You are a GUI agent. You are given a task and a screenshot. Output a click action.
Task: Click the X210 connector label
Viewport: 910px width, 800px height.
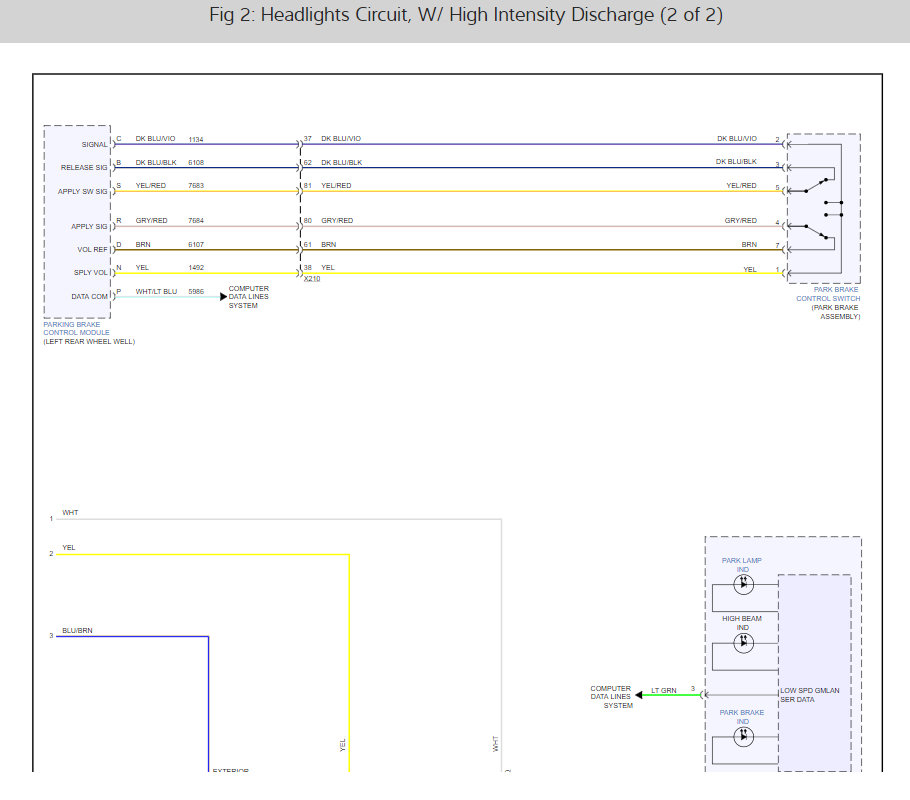point(312,279)
